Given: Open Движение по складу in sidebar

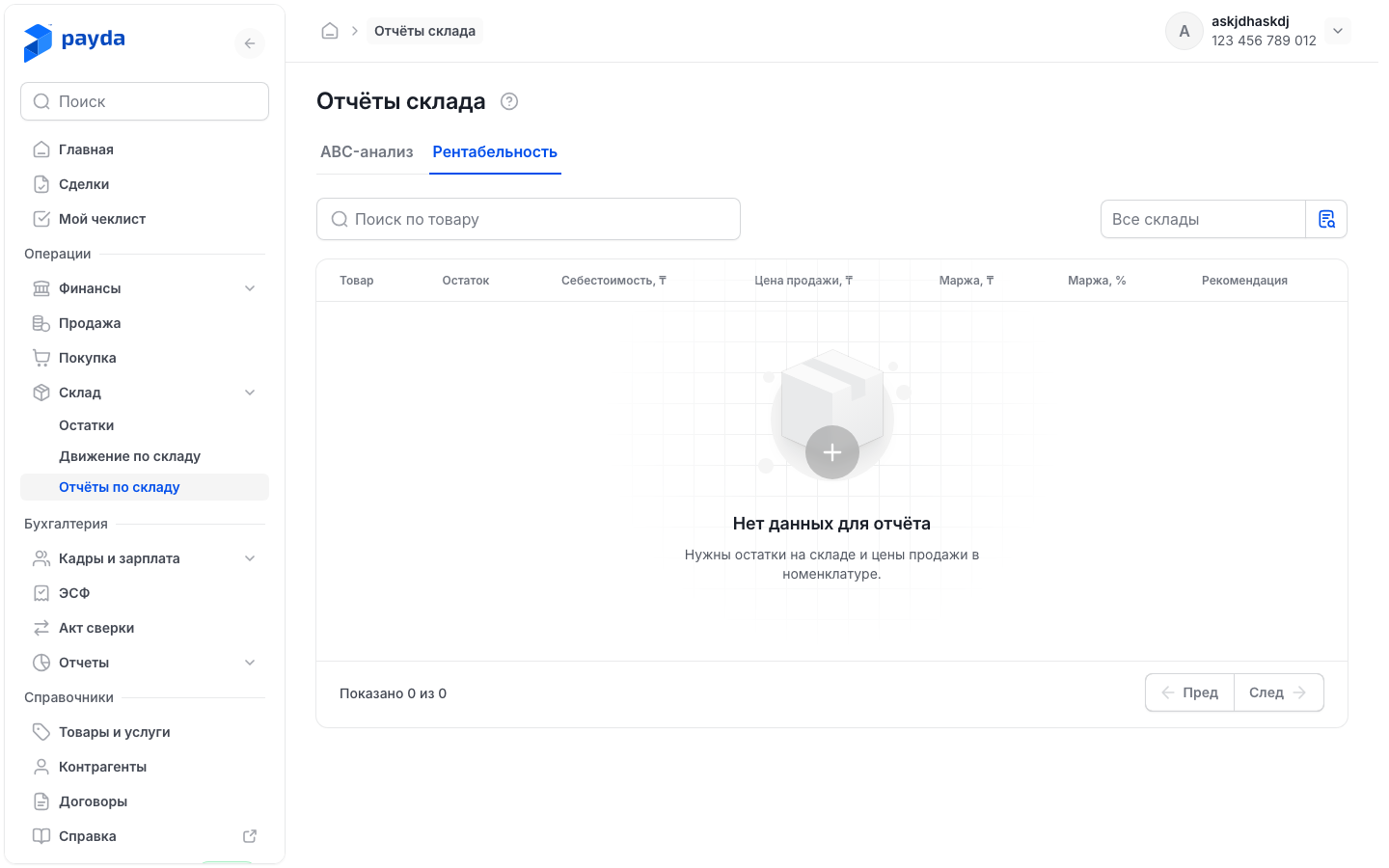Looking at the screenshot, I should [145, 456].
